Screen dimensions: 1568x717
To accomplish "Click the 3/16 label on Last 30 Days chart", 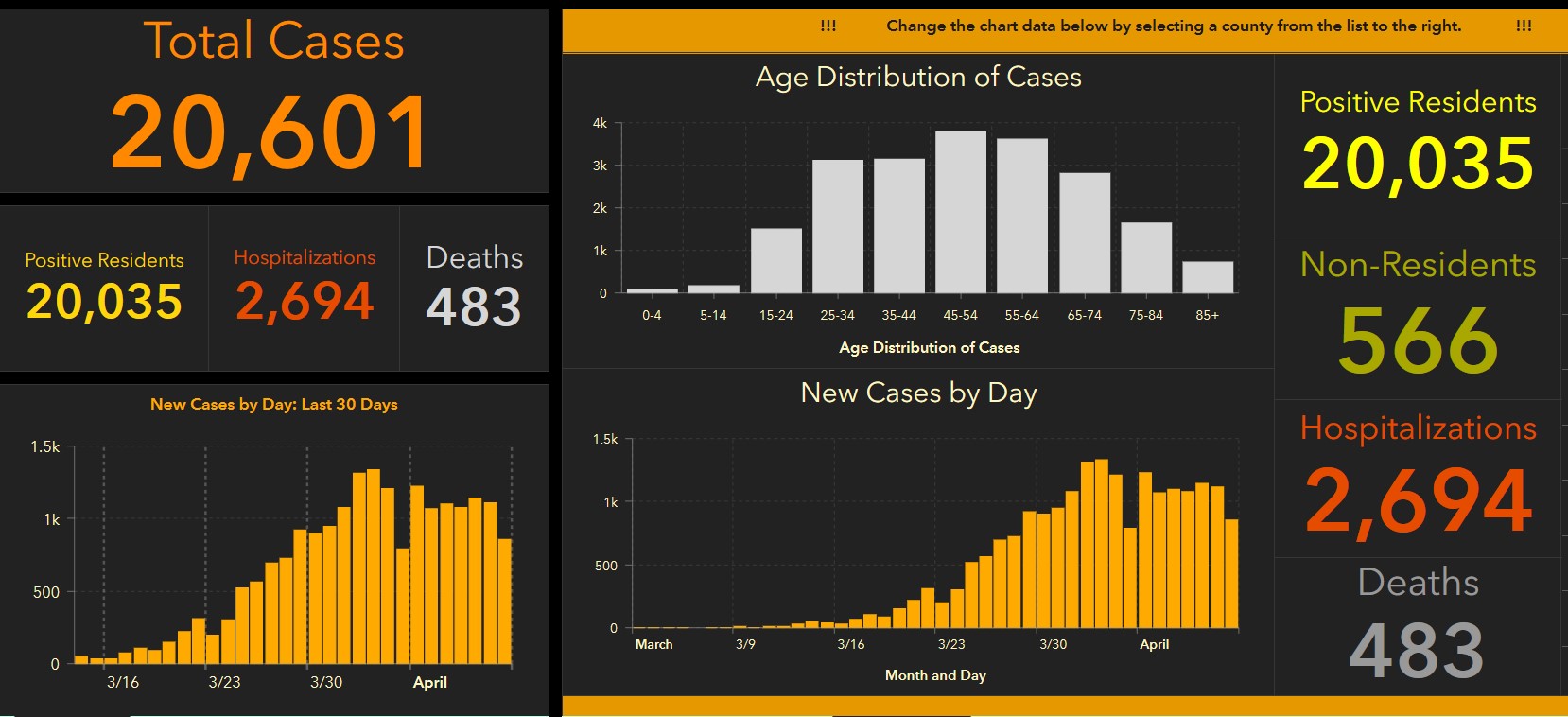I will tap(123, 682).
